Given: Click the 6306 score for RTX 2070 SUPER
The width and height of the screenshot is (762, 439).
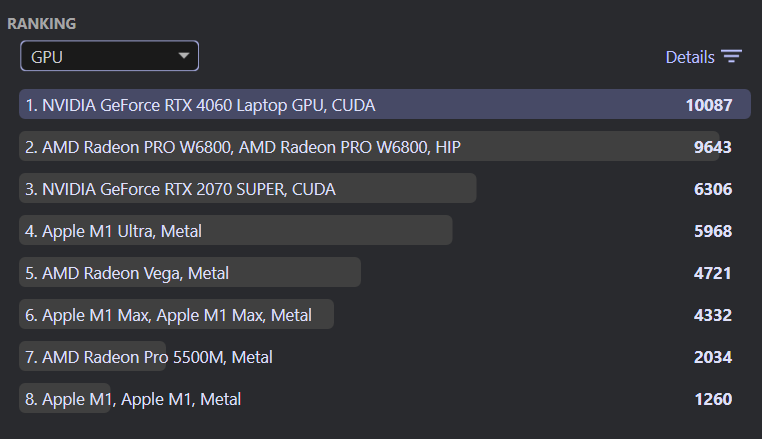Looking at the screenshot, I should coord(712,189).
